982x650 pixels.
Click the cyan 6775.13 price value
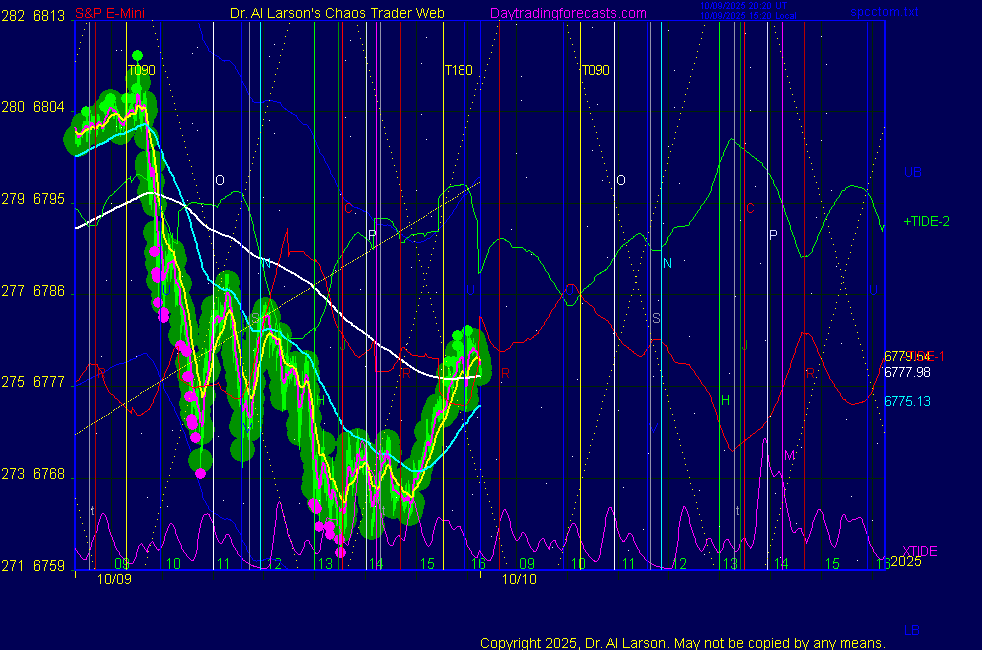tap(907, 401)
